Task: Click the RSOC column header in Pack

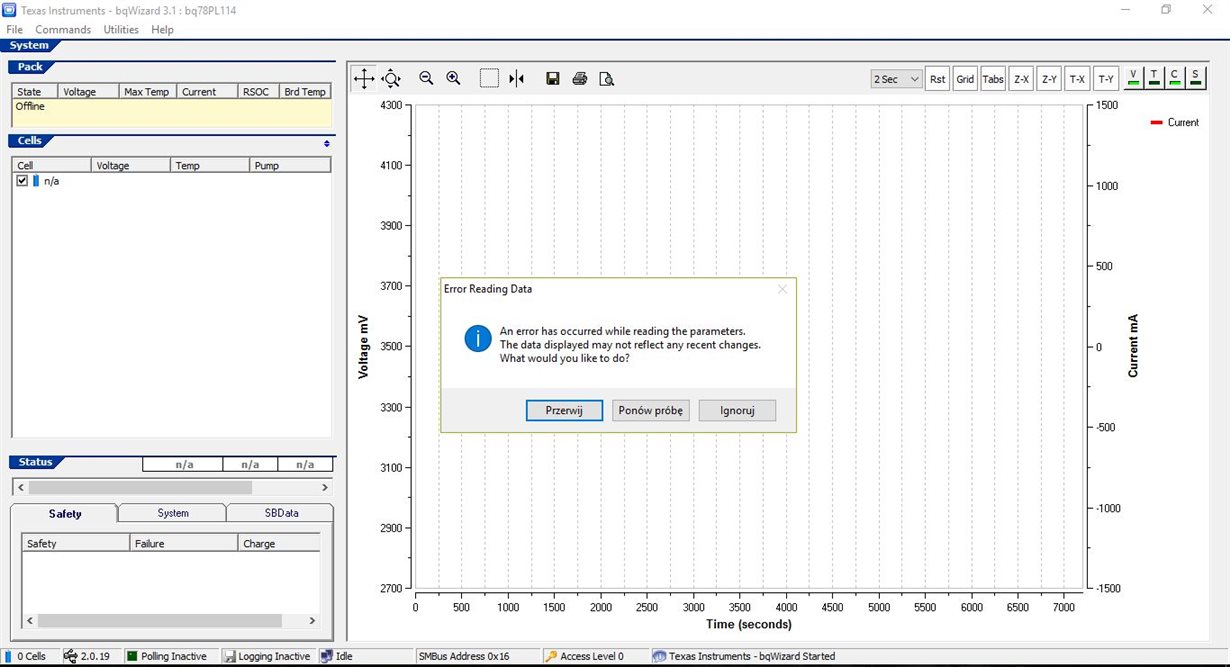Action: point(258,91)
